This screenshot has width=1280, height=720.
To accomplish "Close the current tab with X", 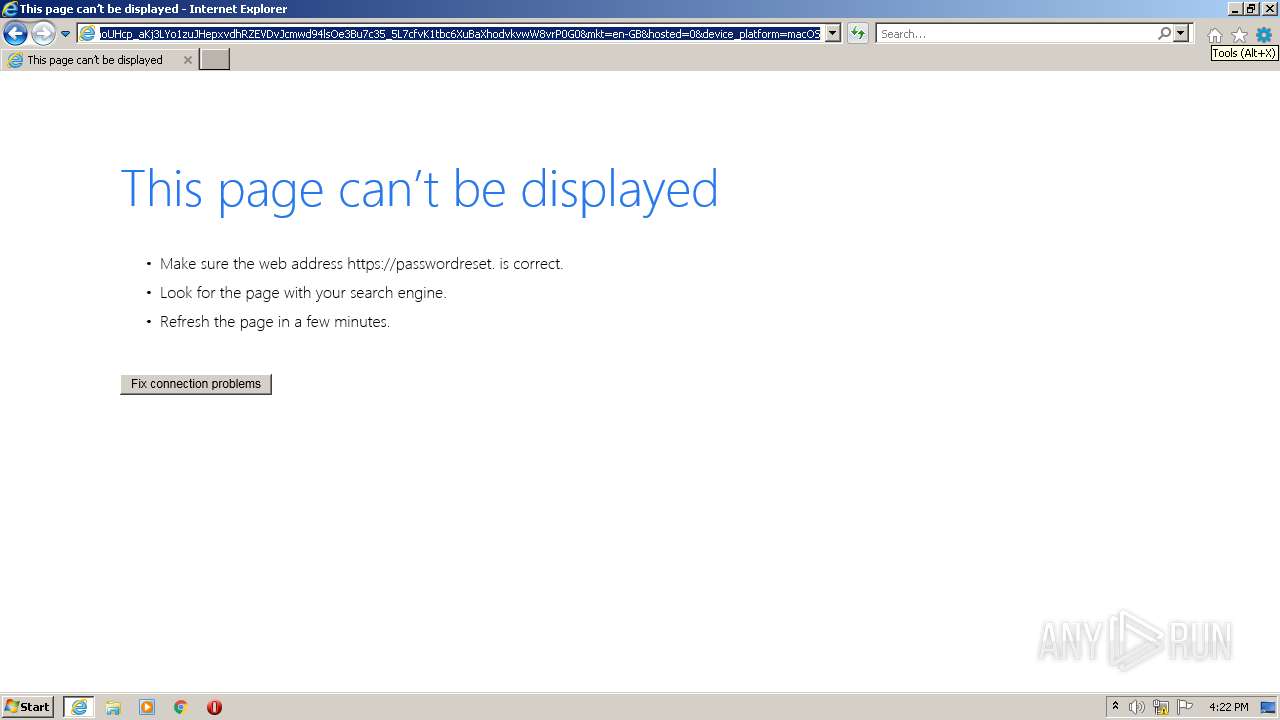I will 187,60.
